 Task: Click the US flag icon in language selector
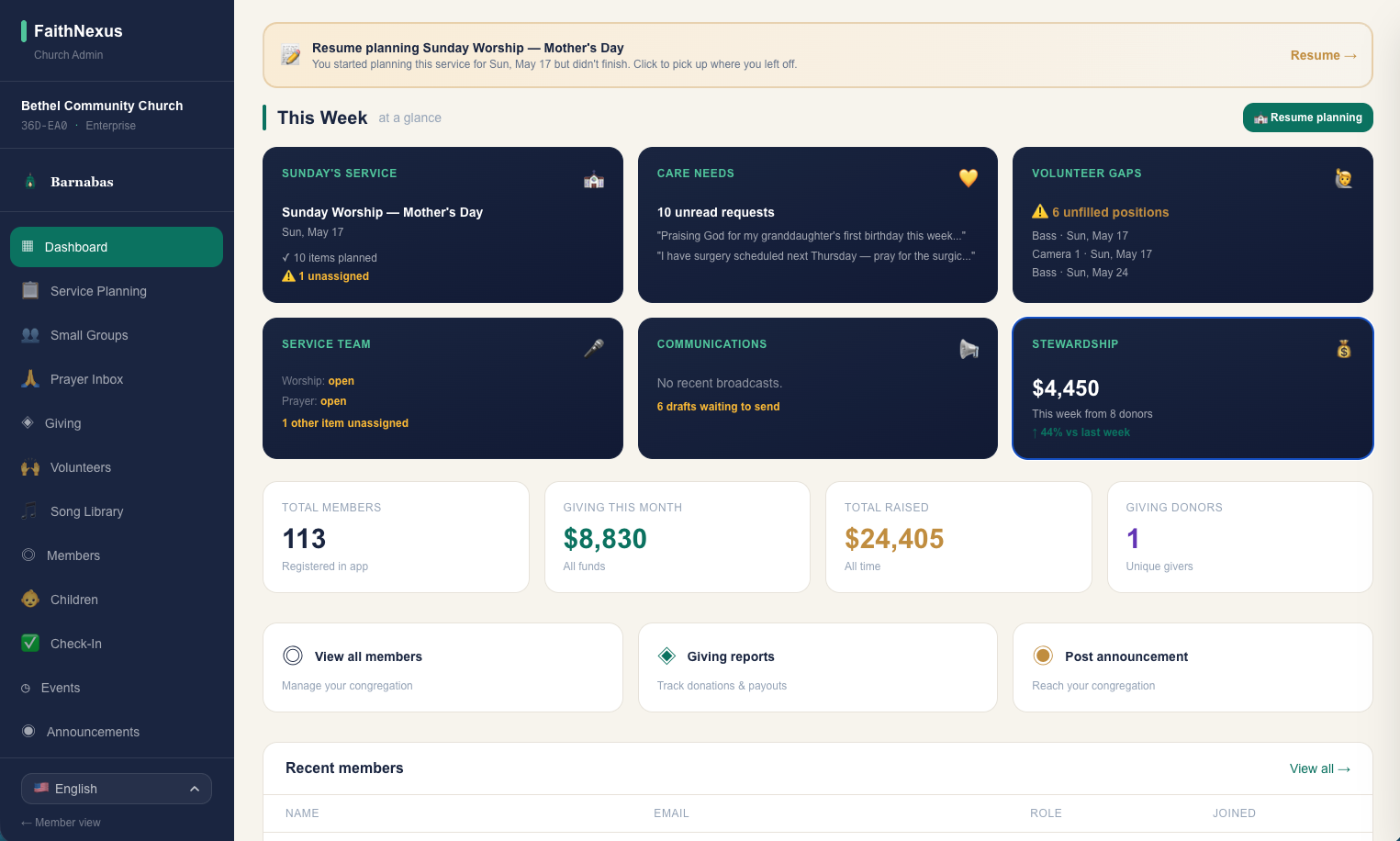click(41, 788)
